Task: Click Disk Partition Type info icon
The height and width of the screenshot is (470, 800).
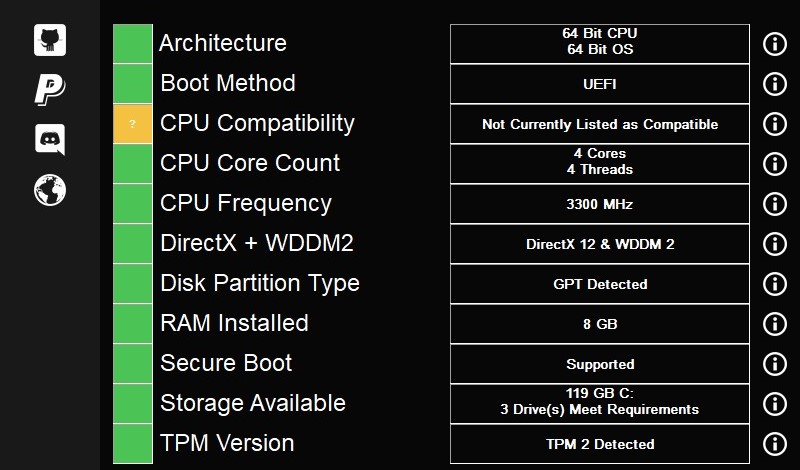Action: click(x=775, y=284)
